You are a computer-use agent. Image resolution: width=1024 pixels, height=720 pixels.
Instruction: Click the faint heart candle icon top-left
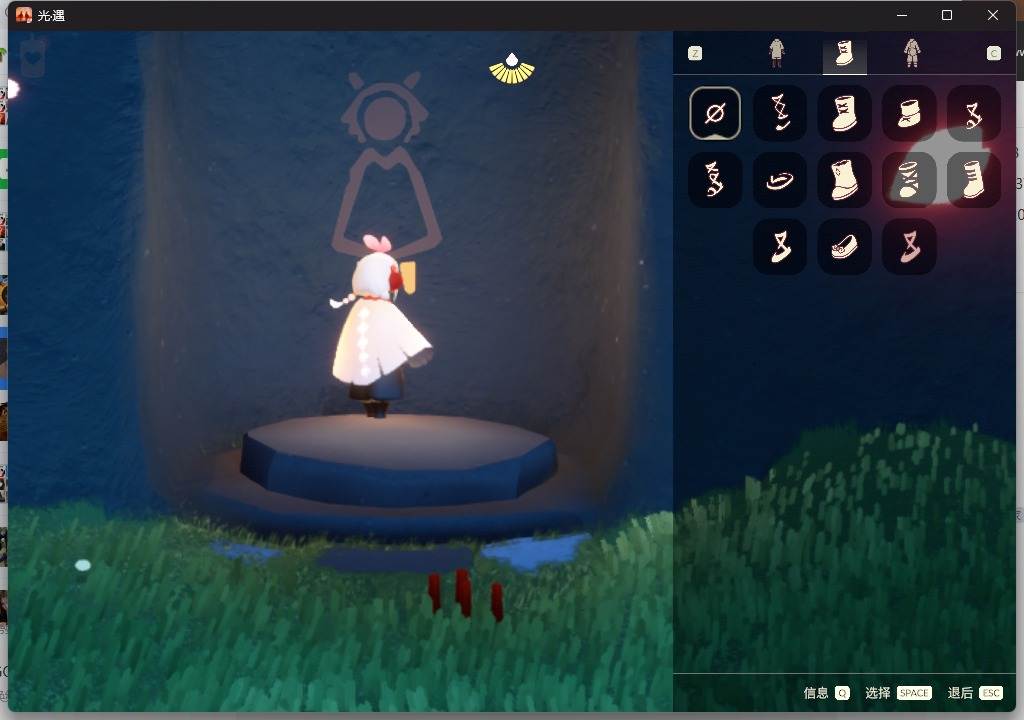33,57
